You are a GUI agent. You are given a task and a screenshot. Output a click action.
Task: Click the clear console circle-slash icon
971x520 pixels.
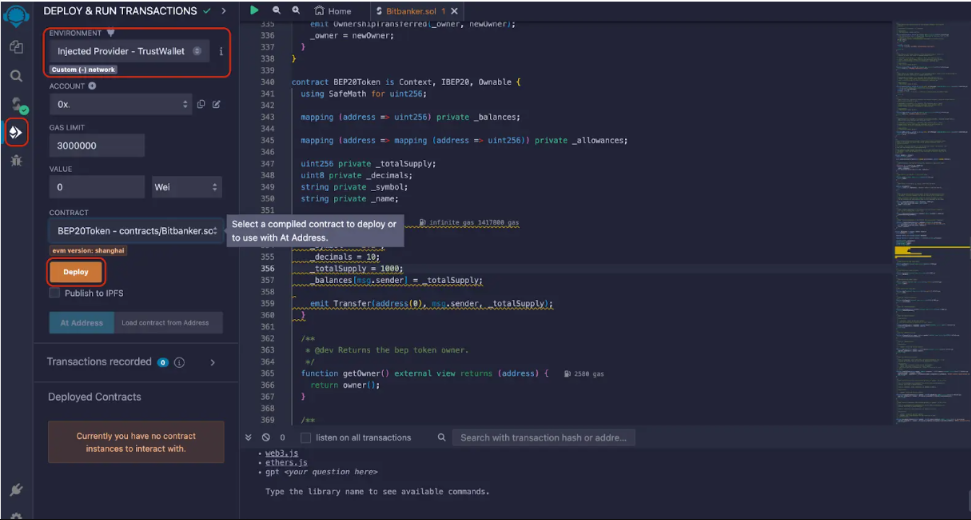[x=266, y=437]
